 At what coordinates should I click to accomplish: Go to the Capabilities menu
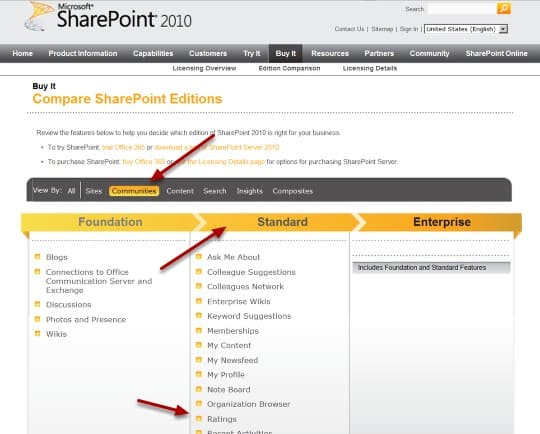tap(153, 53)
